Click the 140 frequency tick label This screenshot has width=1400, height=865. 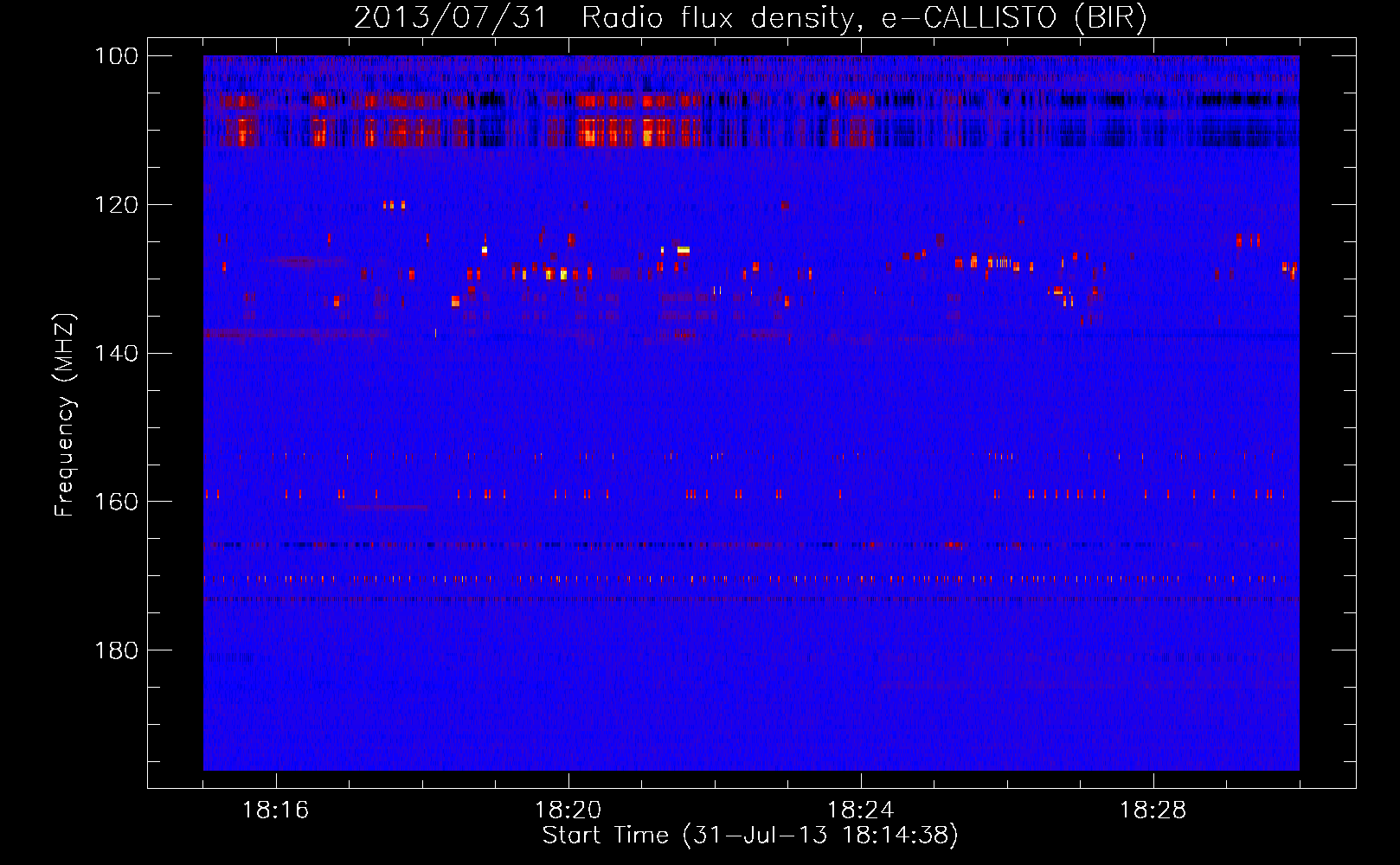[x=116, y=354]
